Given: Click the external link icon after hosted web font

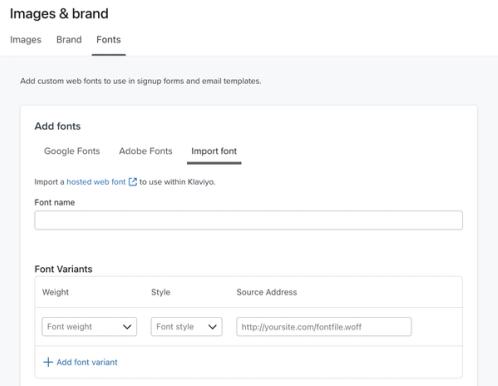Looking at the screenshot, I should pos(133,182).
